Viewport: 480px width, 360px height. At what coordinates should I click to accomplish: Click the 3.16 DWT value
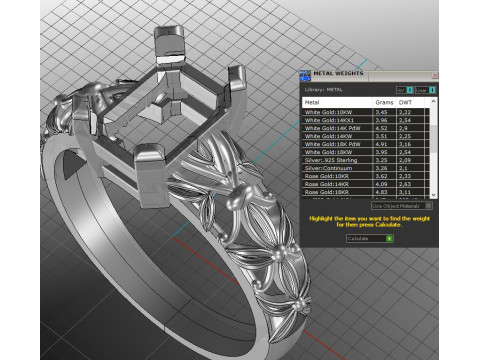[x=405, y=144]
